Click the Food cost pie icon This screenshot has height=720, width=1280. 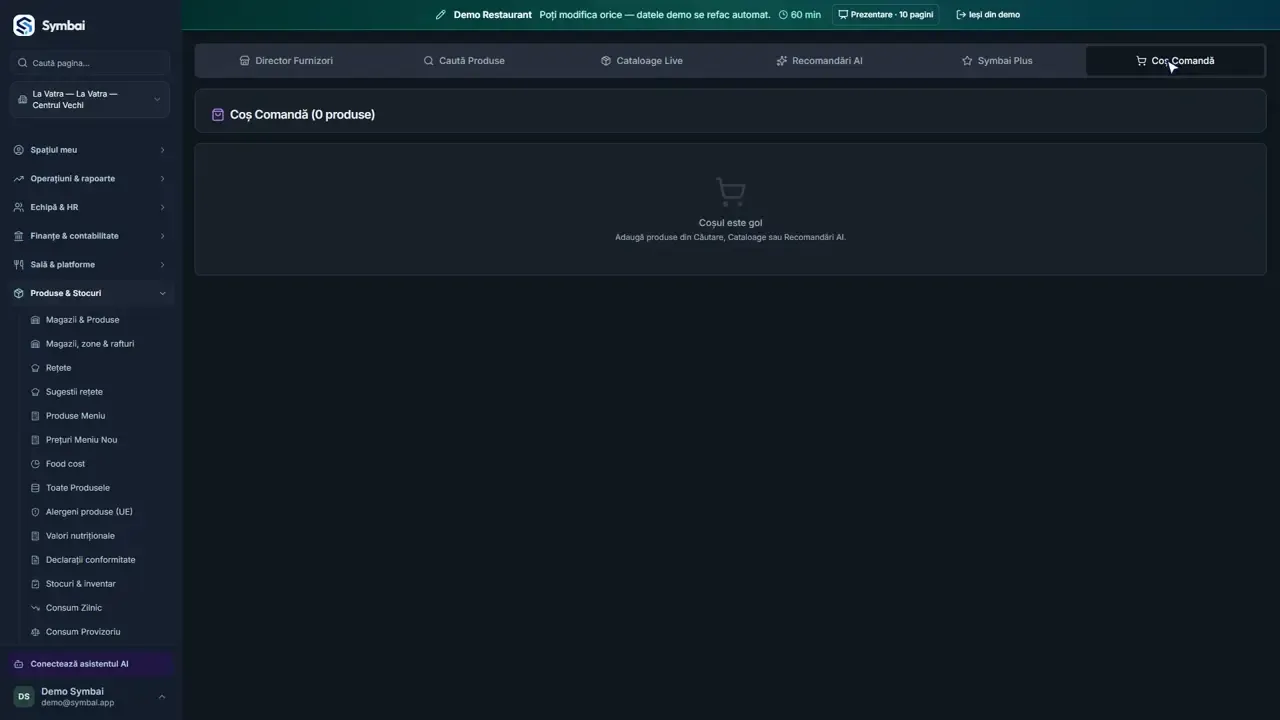(x=36, y=464)
